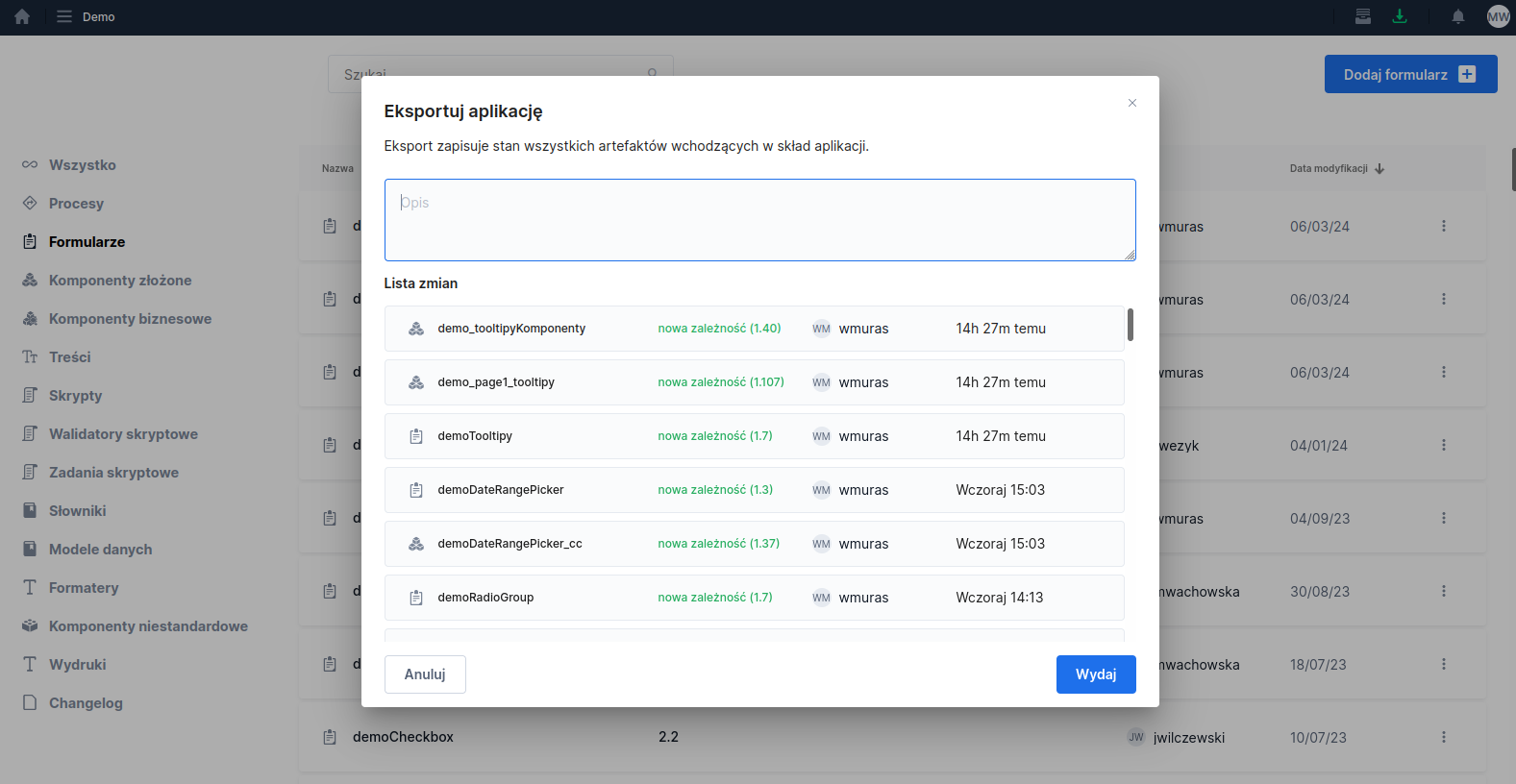Sort by Data modyfikacji arrow
The width and height of the screenshot is (1516, 784).
pos(1379,169)
